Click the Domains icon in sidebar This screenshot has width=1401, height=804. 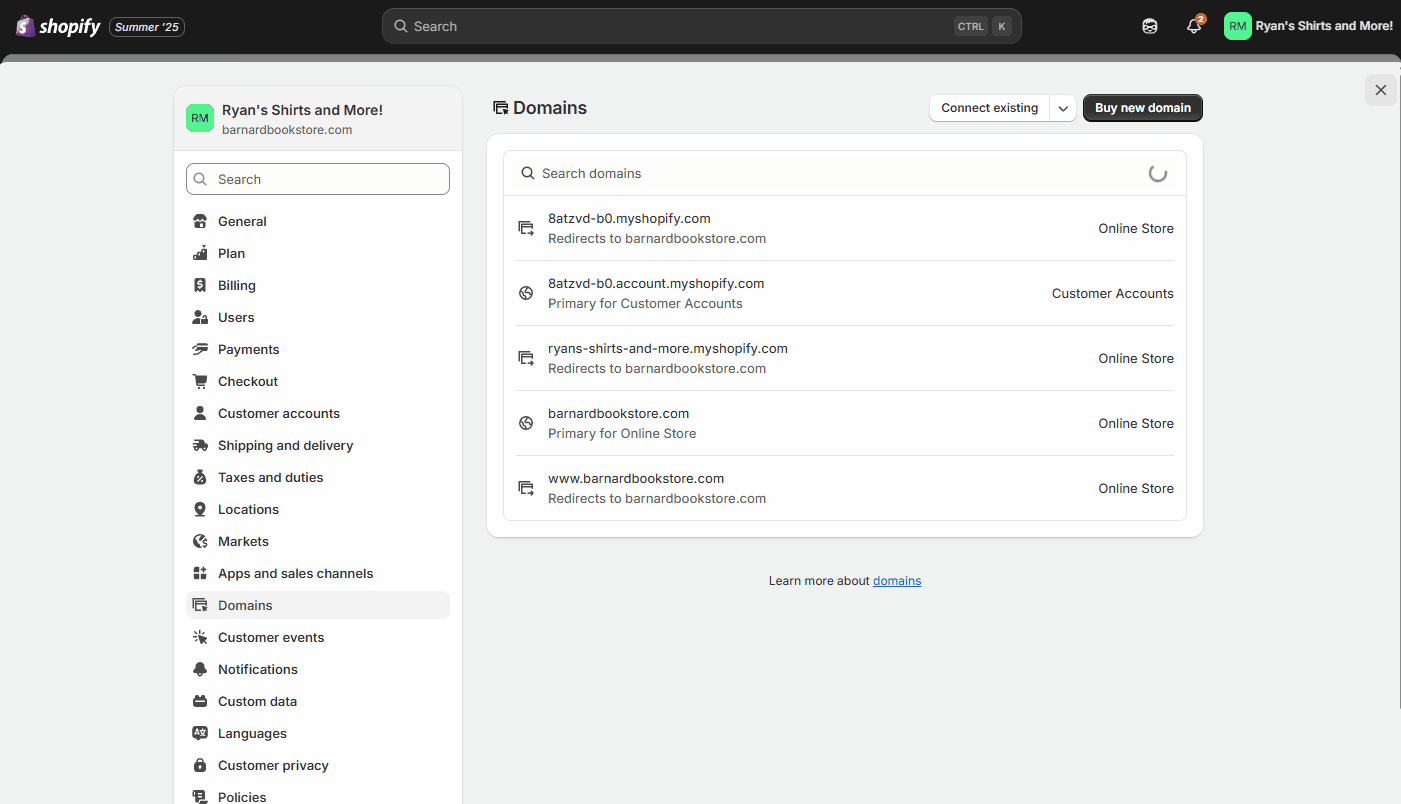[x=200, y=605]
